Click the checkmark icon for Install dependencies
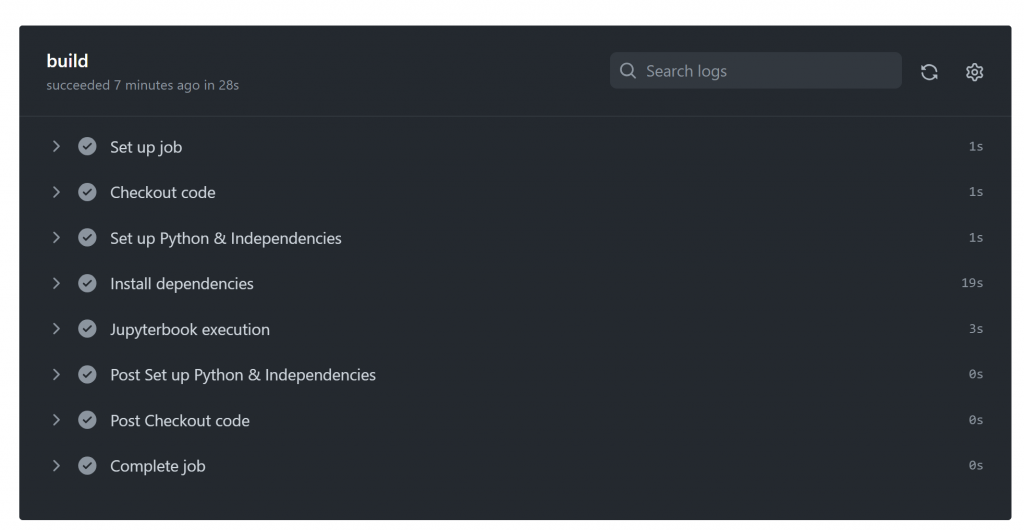The image size is (1024, 530). (x=87, y=284)
